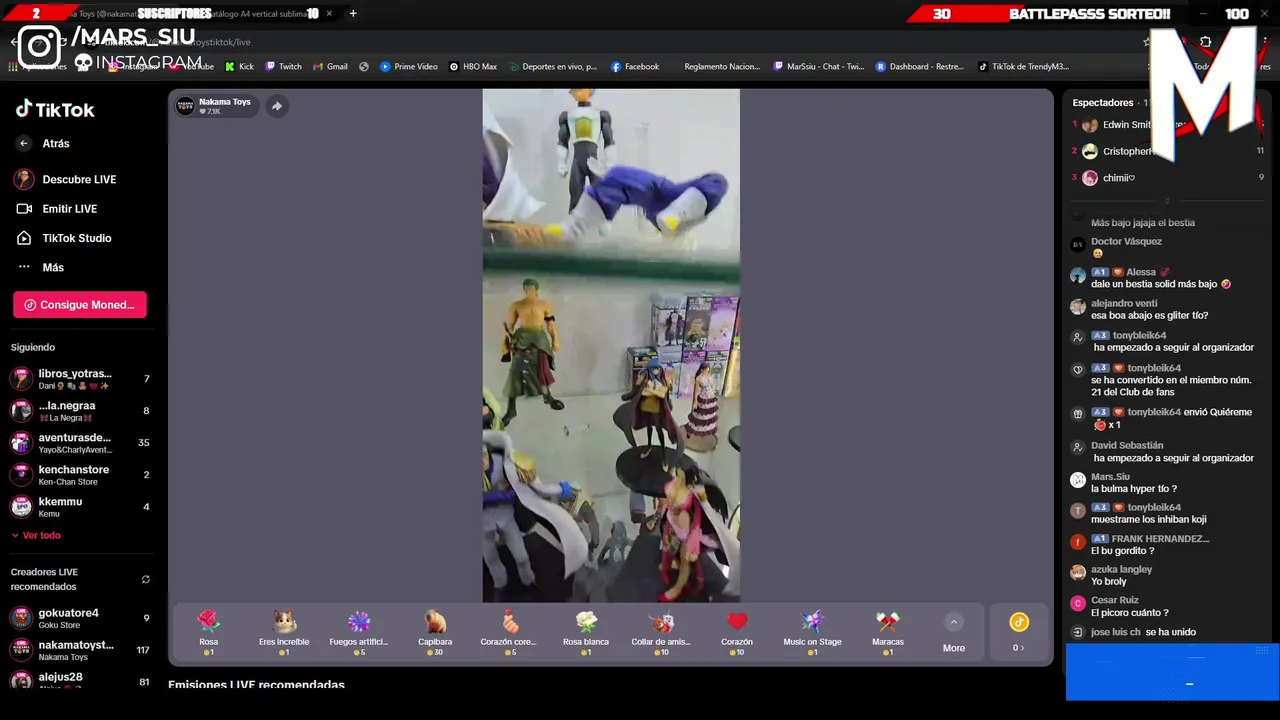Screen dimensions: 1280x720
Task: Send the Capibara gift
Action: coord(435,632)
